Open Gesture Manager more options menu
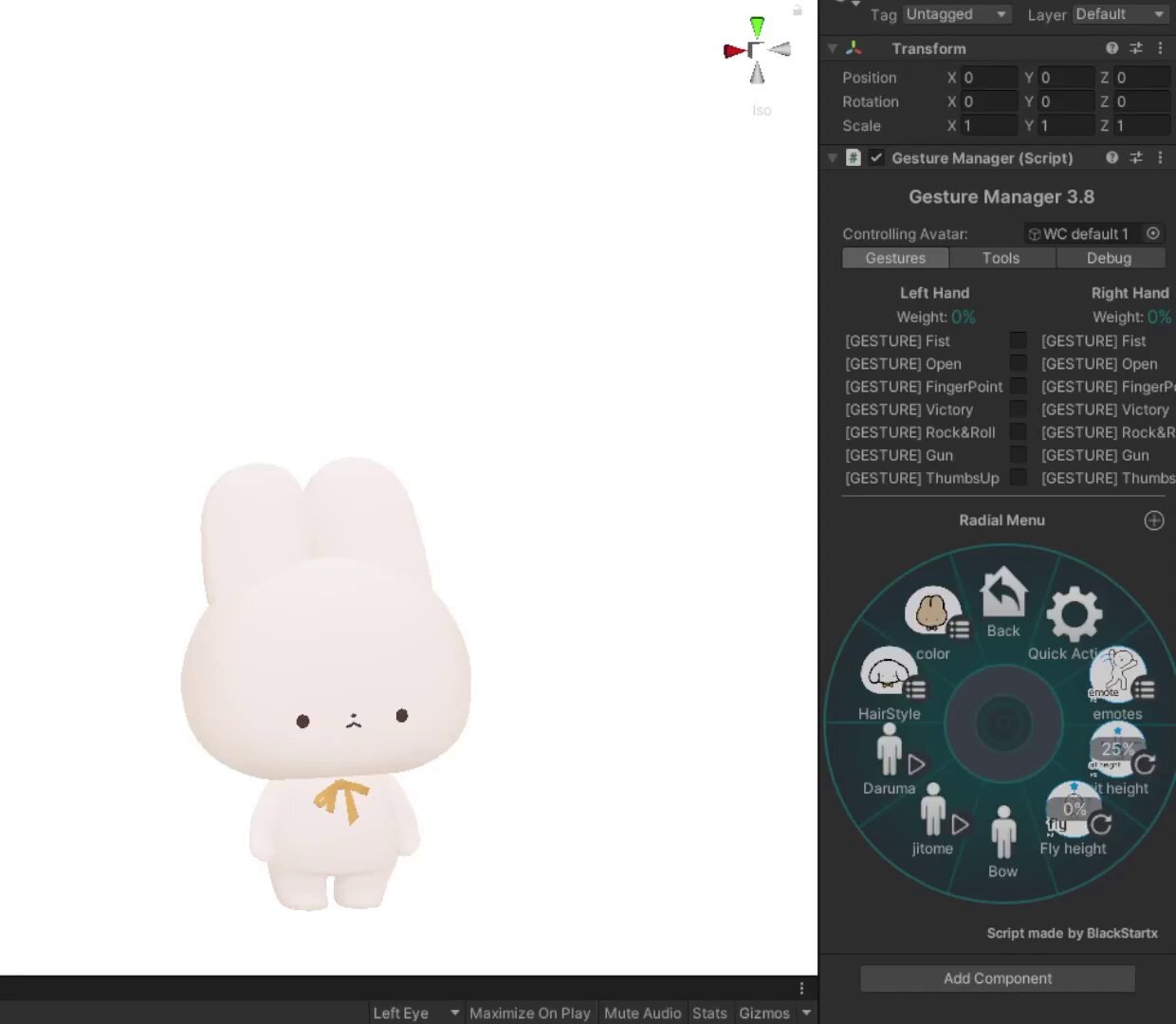Viewport: 1176px width, 1024px height. pyautogui.click(x=1160, y=157)
